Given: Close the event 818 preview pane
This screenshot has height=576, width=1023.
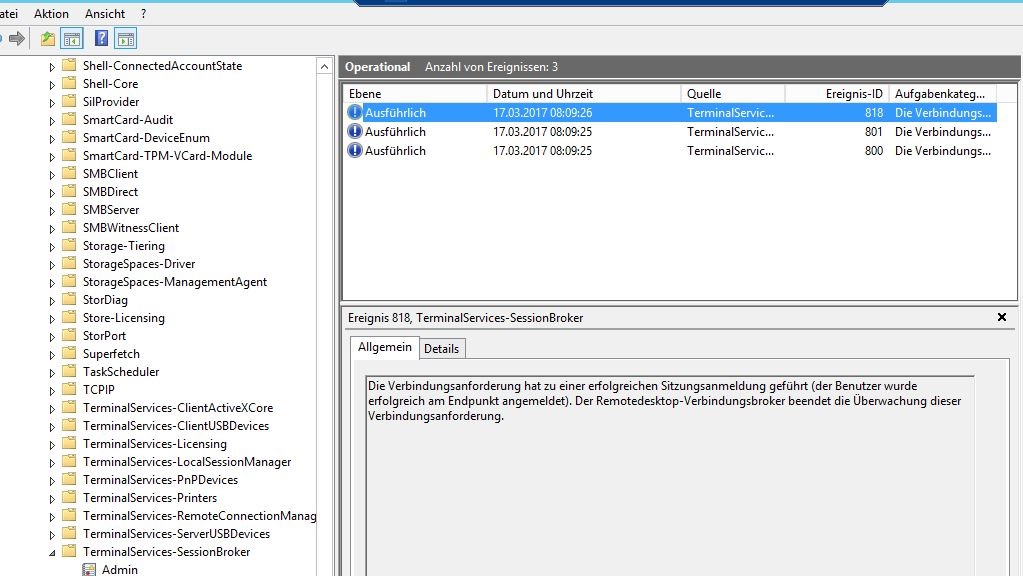Looking at the screenshot, I should pos(1002,317).
